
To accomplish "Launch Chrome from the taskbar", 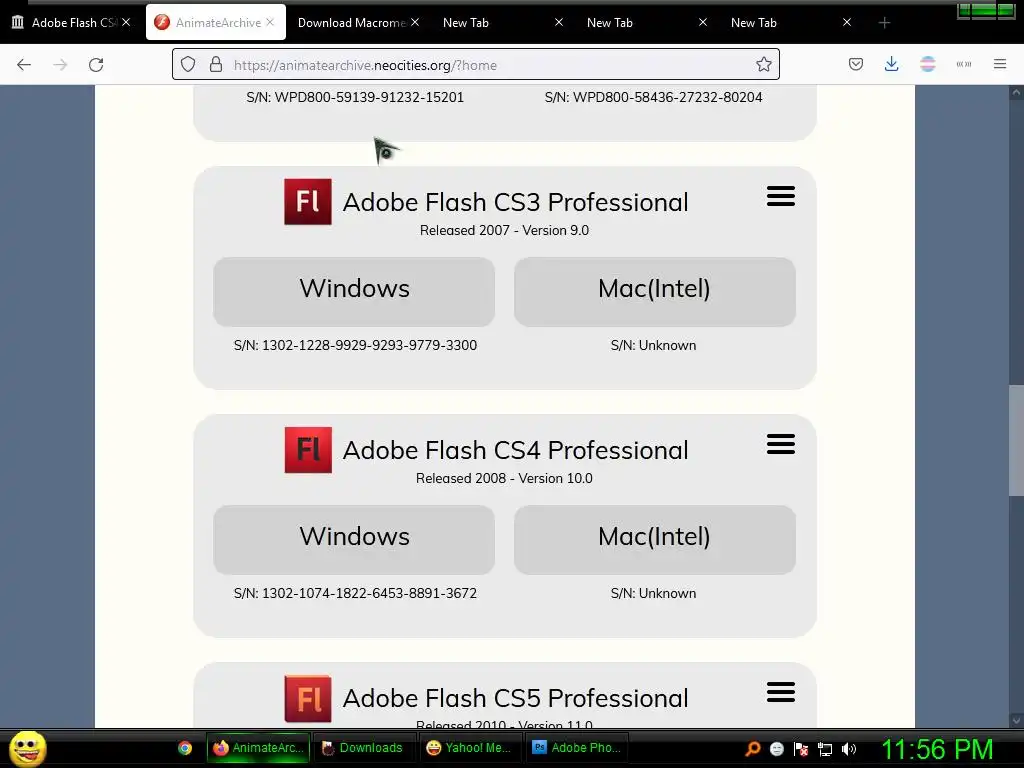I will tap(185, 748).
